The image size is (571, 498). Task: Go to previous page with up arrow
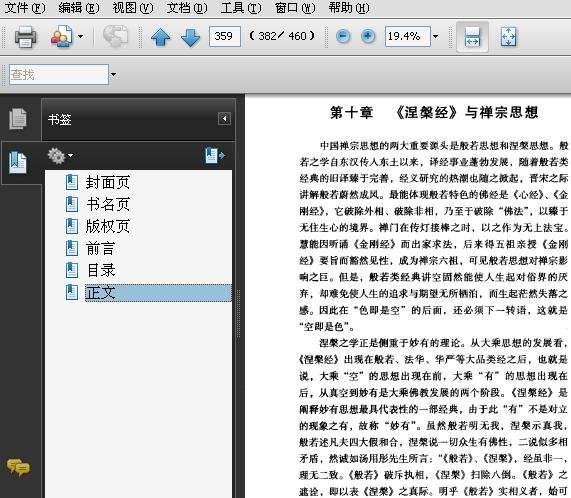pos(161,37)
